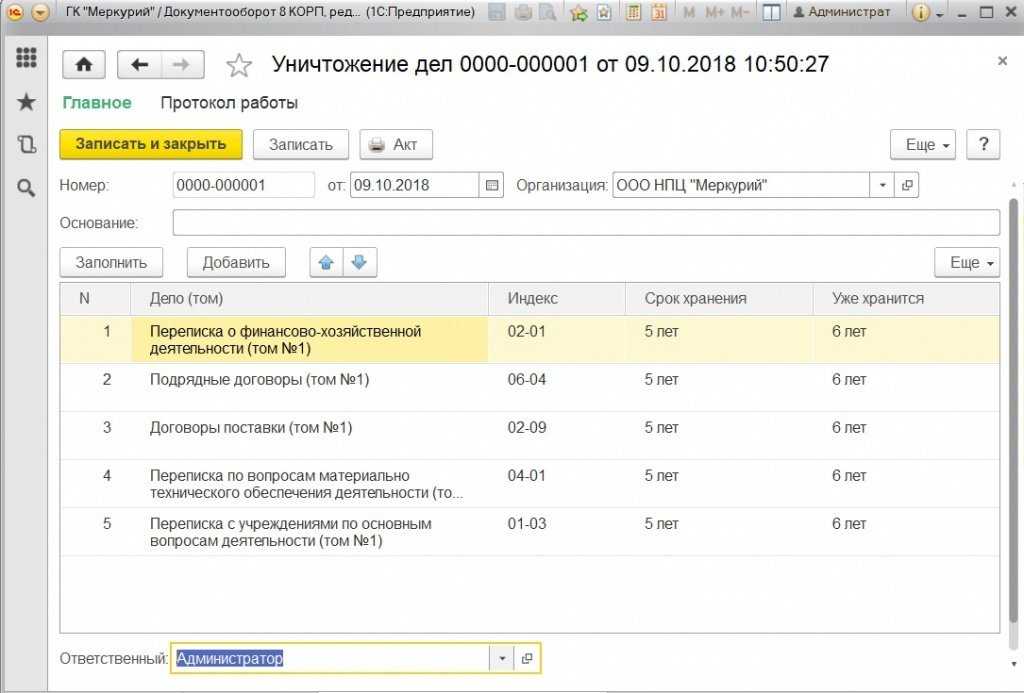Open History icon in left sidebar
1024x693 pixels.
(x=26, y=144)
